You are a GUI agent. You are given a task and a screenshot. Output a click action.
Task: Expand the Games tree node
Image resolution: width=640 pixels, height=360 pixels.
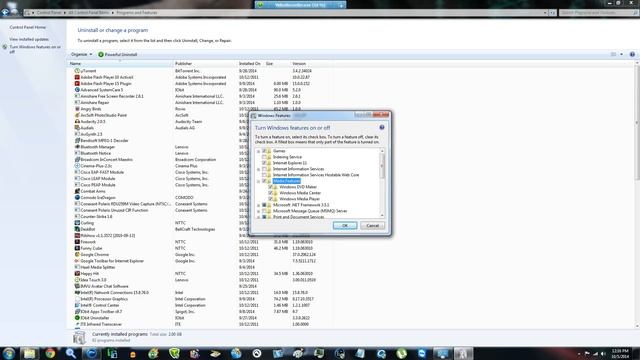click(258, 151)
